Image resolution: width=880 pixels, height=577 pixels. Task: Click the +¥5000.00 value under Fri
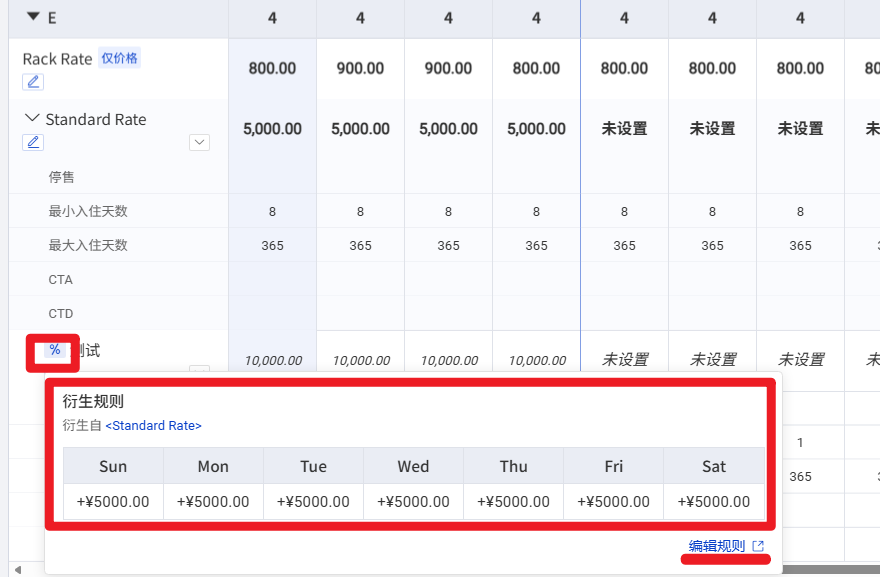tap(613, 501)
